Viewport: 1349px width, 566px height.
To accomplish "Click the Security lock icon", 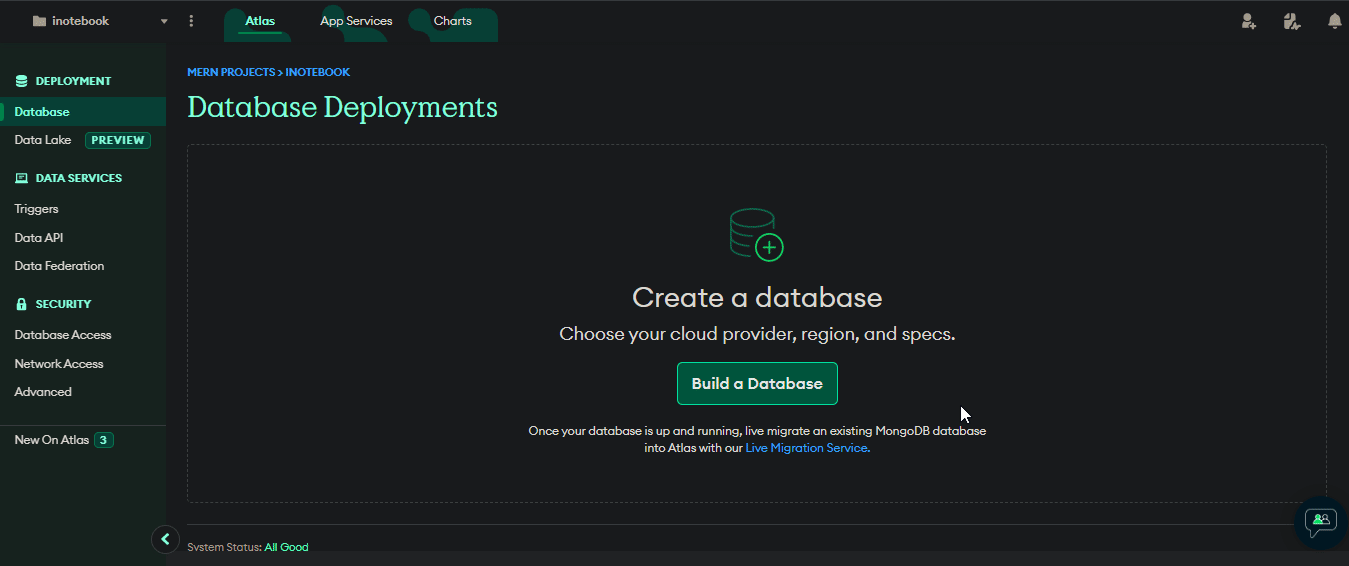I will tap(22, 304).
